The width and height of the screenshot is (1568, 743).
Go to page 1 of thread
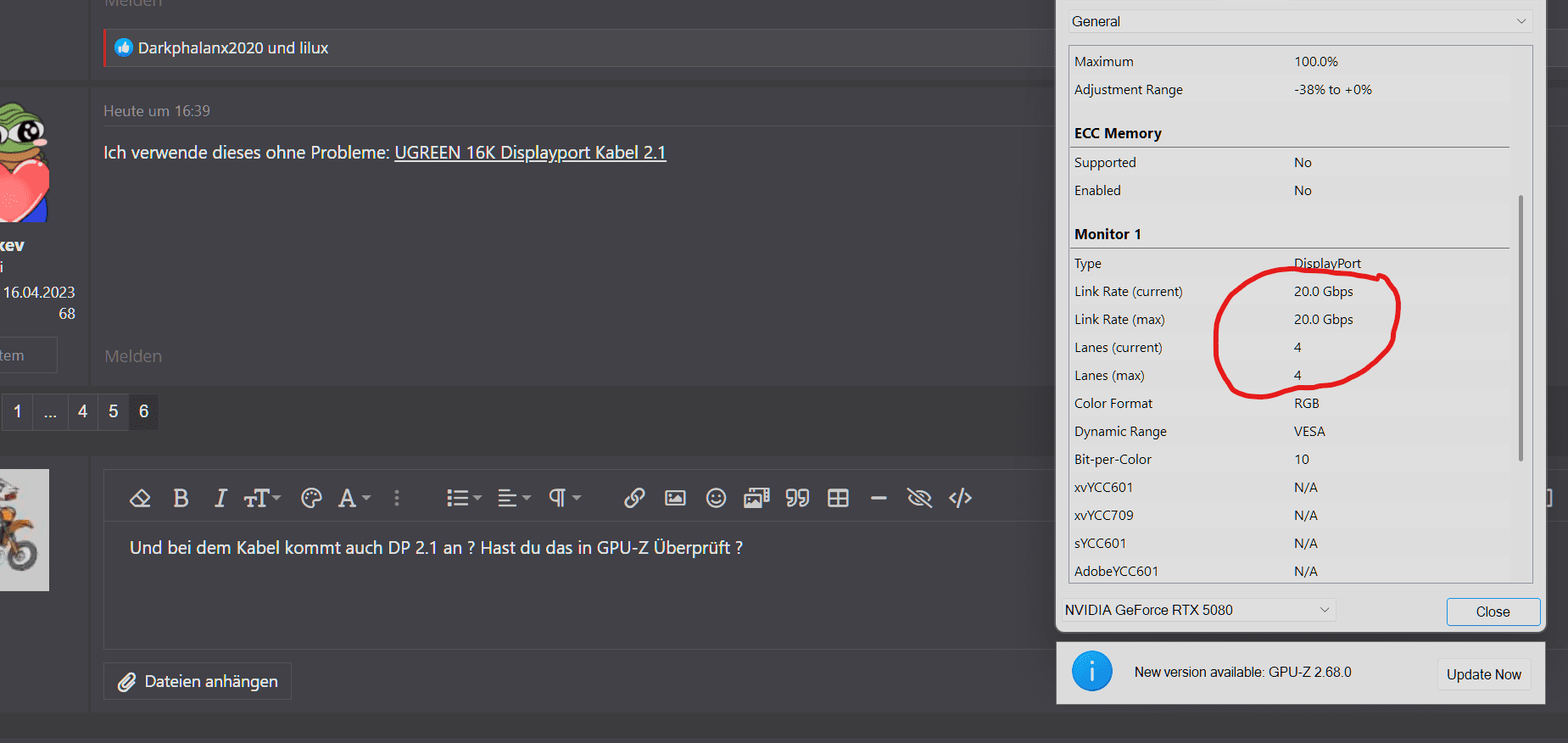[x=17, y=411]
